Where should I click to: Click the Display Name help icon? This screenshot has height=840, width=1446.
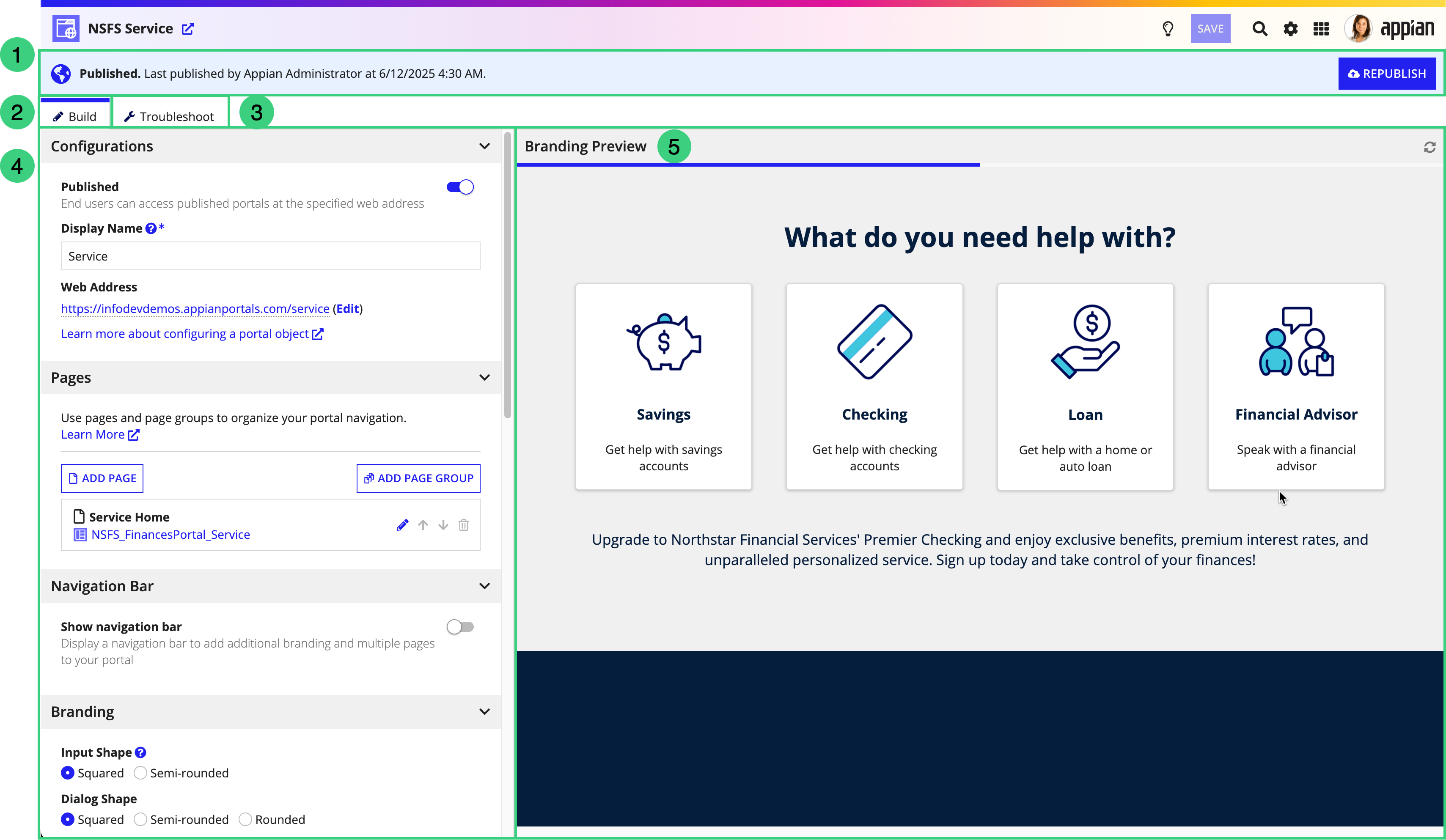click(x=151, y=228)
